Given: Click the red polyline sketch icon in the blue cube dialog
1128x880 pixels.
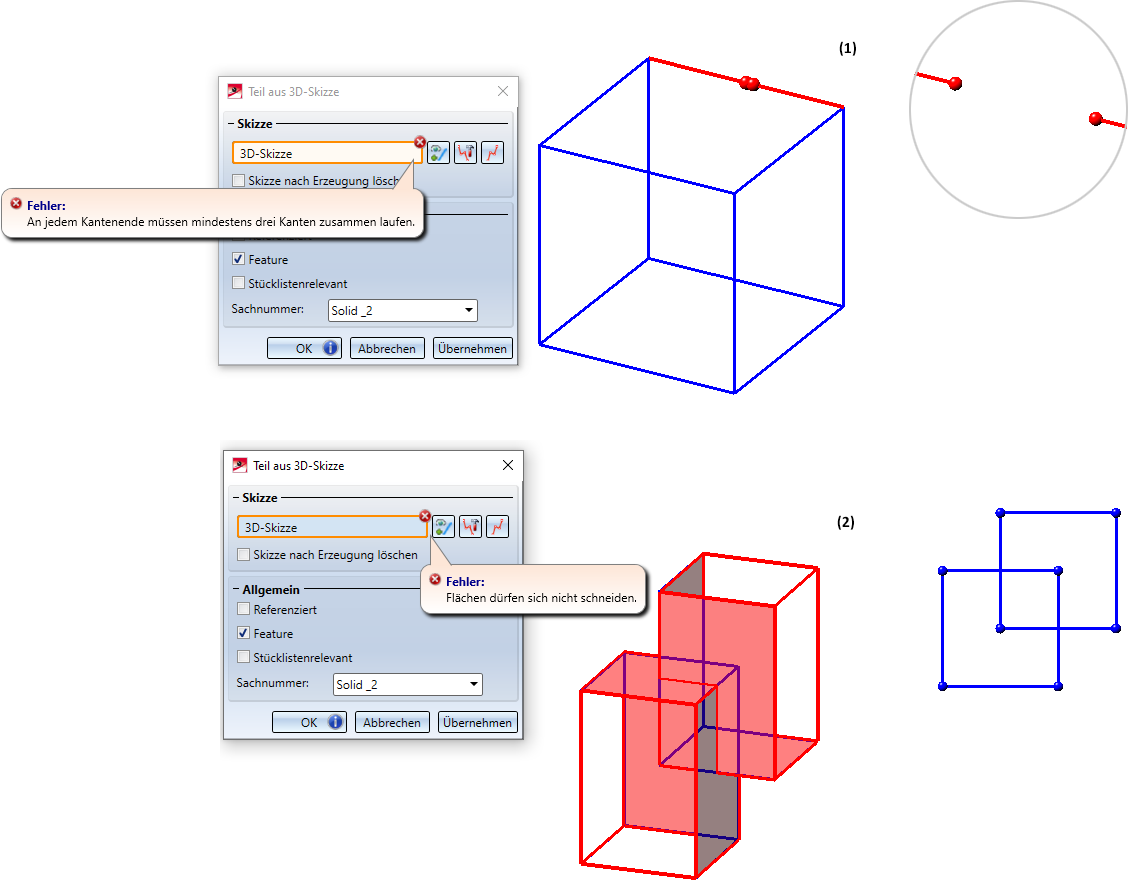Looking at the screenshot, I should (x=492, y=153).
